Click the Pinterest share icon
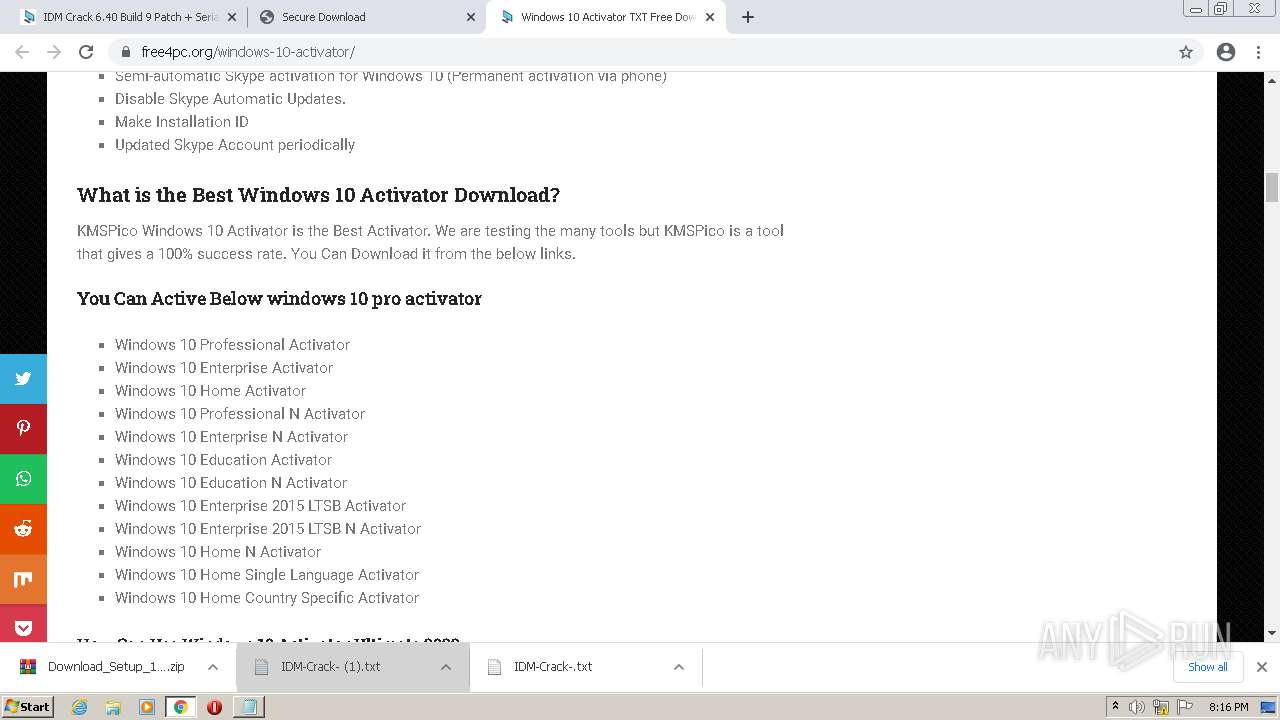This screenshot has width=1280, height=720. click(x=23, y=429)
